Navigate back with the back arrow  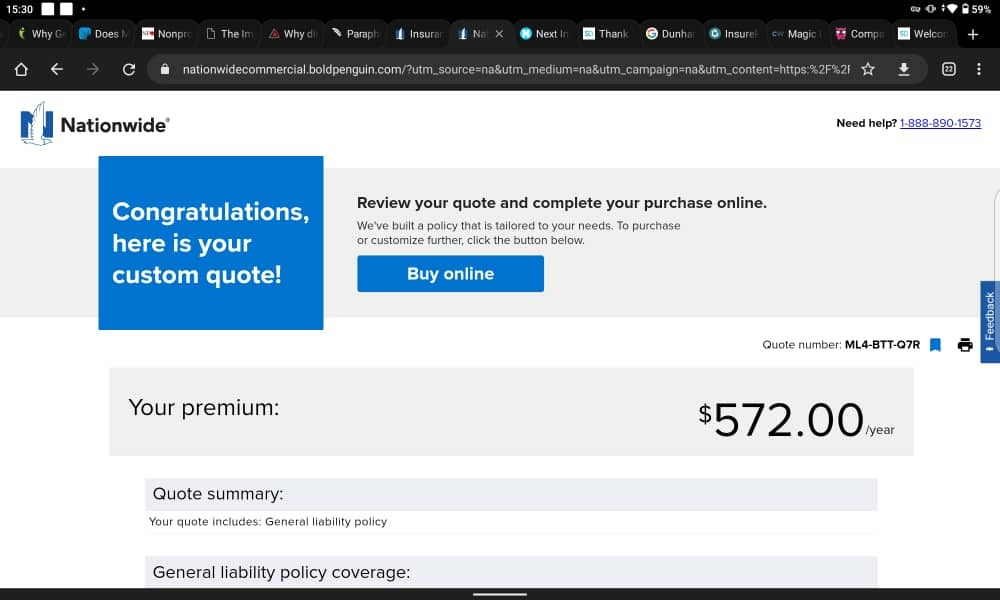coord(57,69)
